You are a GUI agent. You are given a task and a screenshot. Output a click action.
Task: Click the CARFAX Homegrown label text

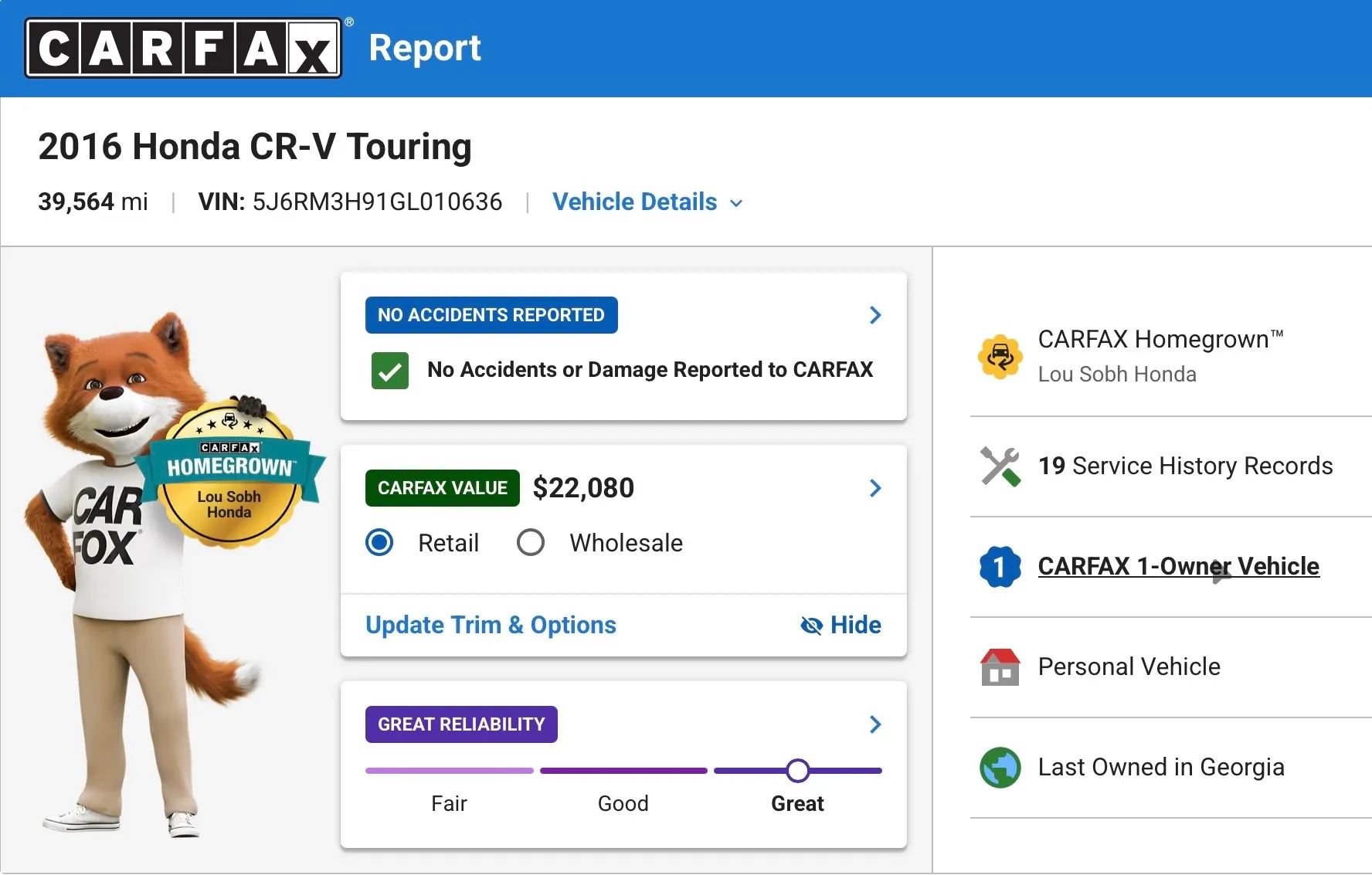click(1160, 340)
